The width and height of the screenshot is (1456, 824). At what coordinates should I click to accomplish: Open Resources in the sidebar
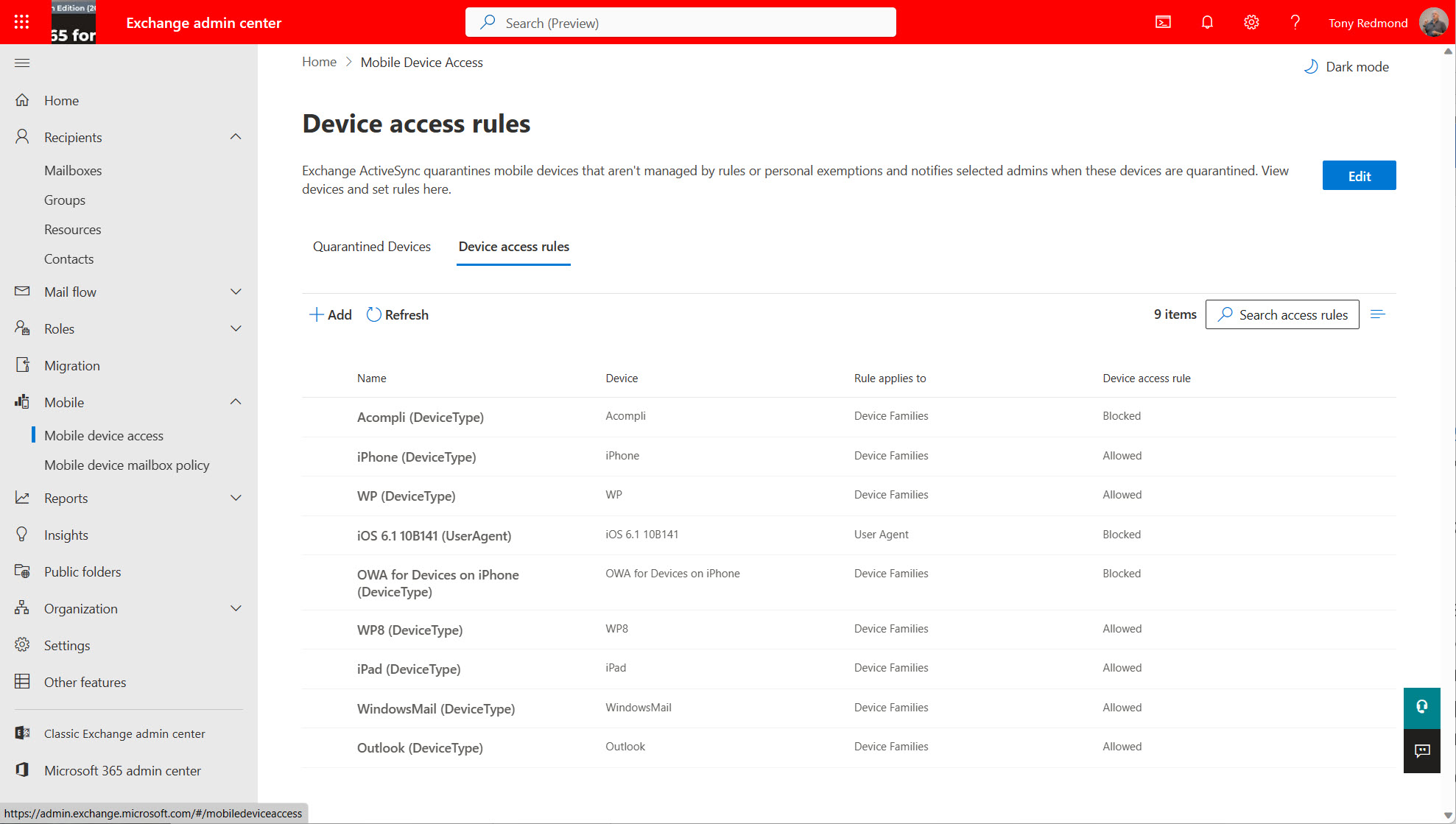(x=73, y=230)
